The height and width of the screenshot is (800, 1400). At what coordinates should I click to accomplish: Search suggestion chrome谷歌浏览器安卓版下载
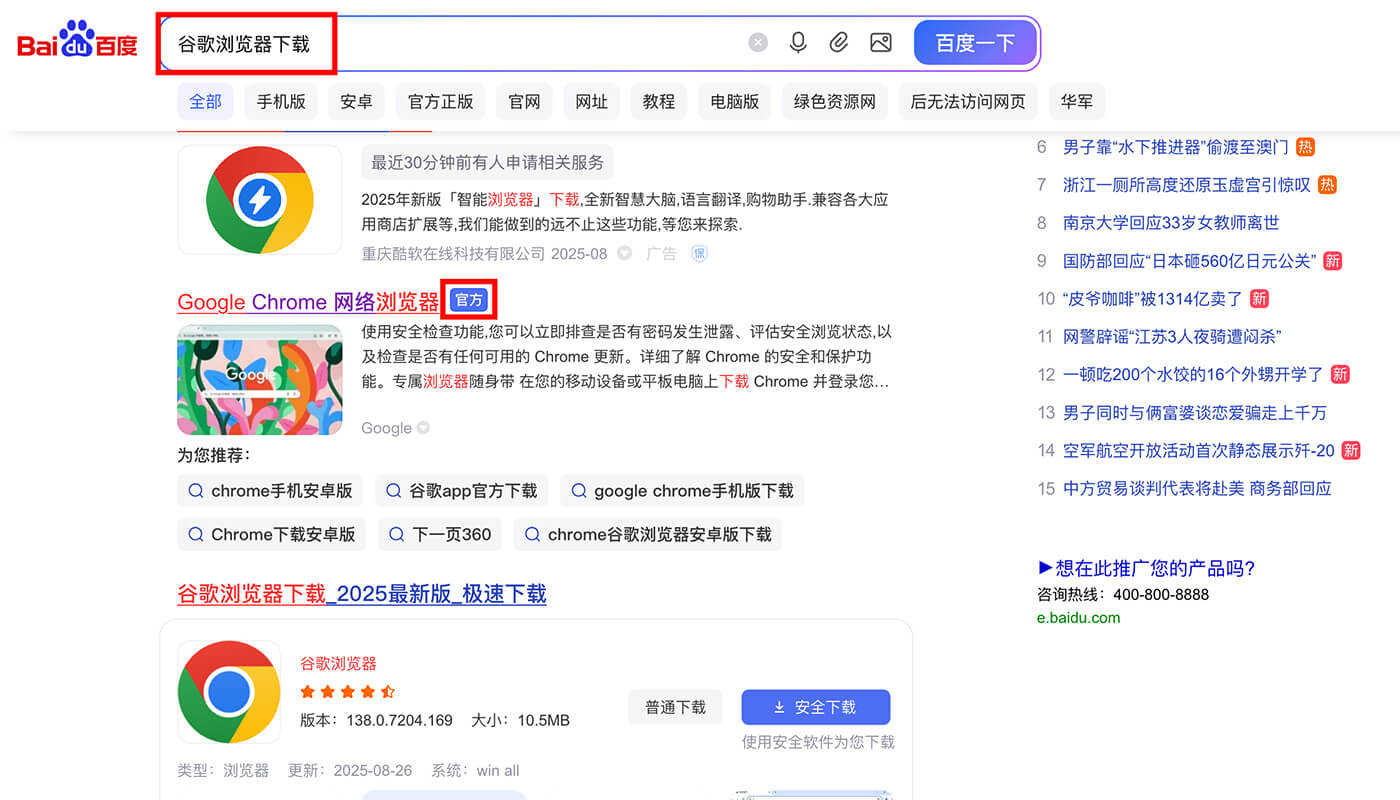[x=648, y=534]
